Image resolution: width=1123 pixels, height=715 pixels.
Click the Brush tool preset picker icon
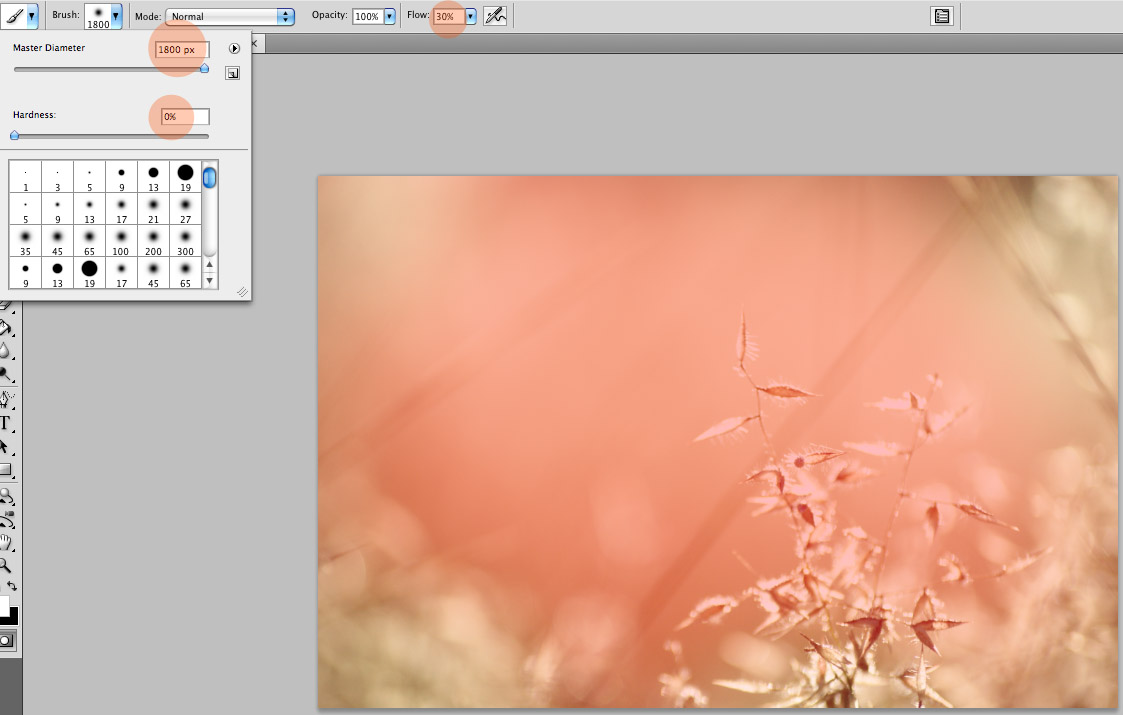point(14,15)
